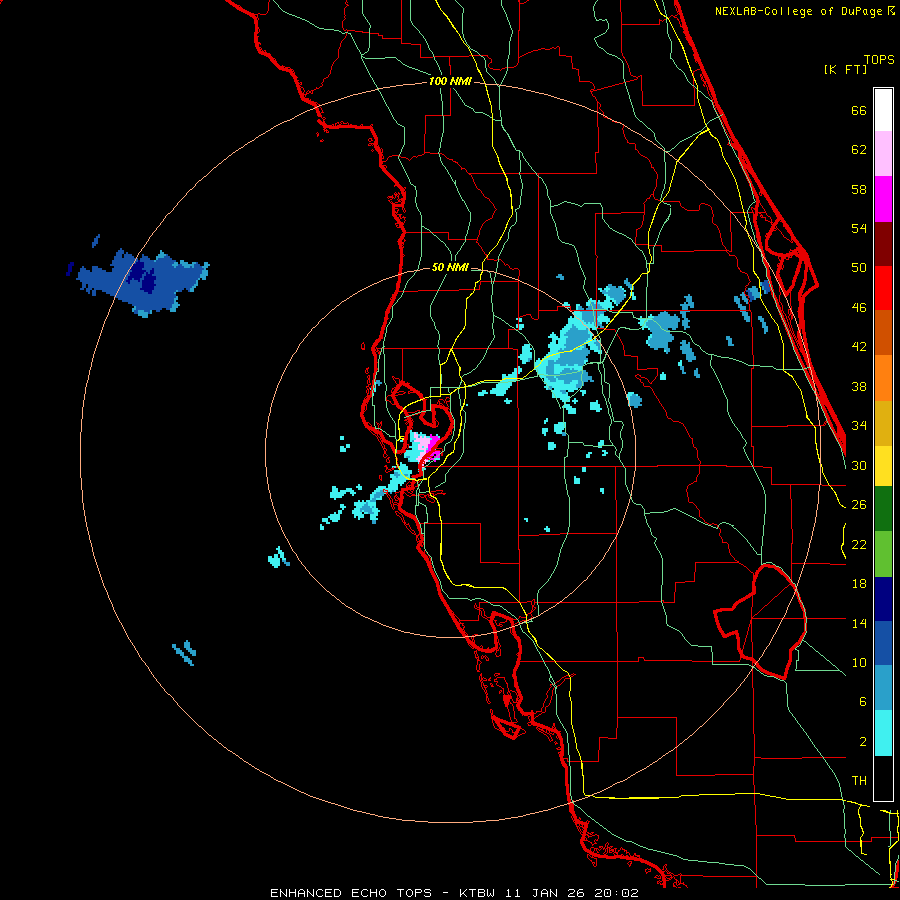
Task: Click the Enhanced Echo Tops KTBW caption
Action: (454, 893)
